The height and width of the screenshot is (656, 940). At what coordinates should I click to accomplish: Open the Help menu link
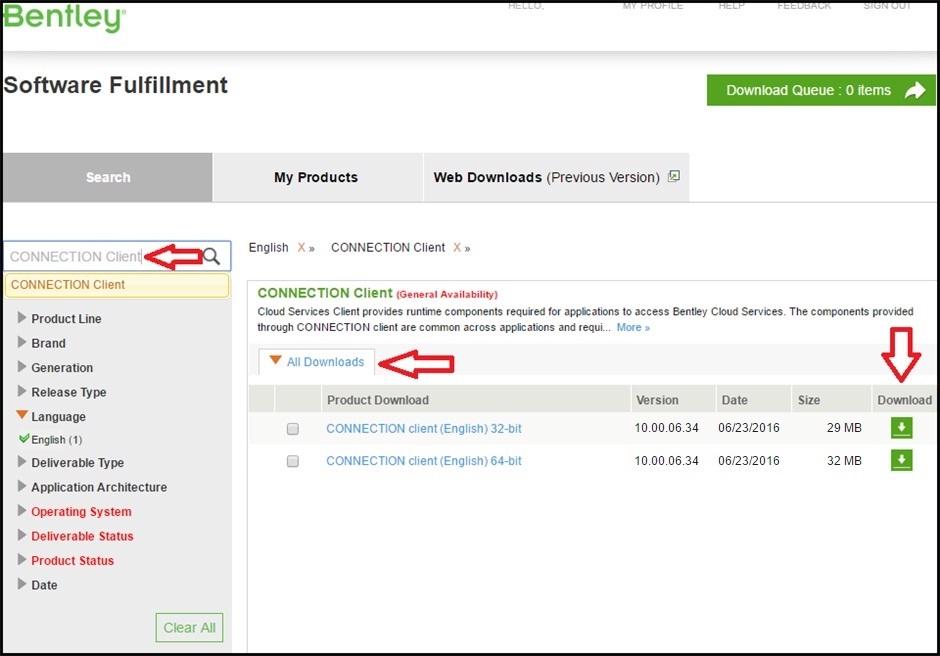[731, 6]
